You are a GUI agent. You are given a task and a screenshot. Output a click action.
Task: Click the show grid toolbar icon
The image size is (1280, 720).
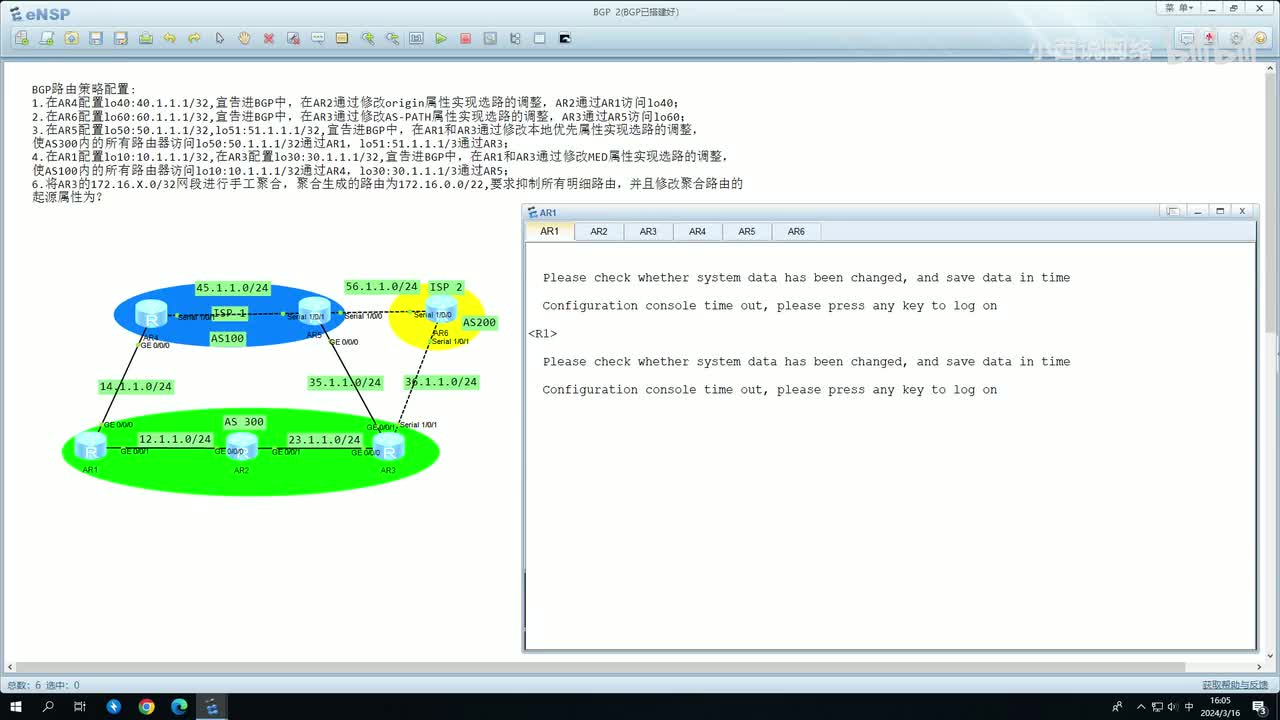pyautogui.click(x=540, y=38)
